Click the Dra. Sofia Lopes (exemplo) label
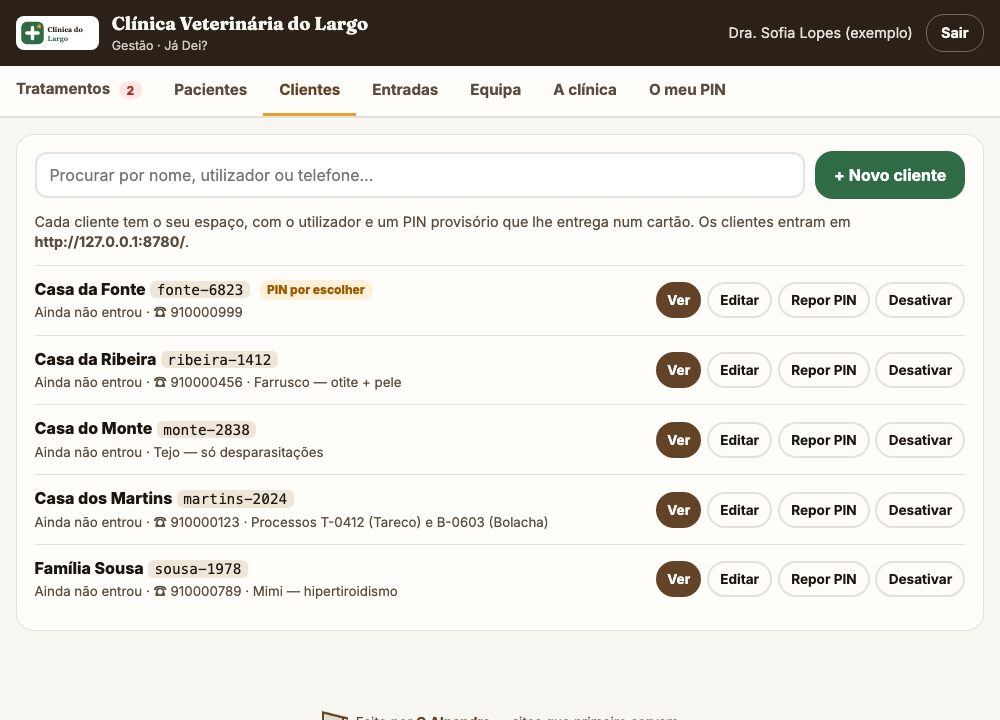The height and width of the screenshot is (720, 1000). (820, 33)
